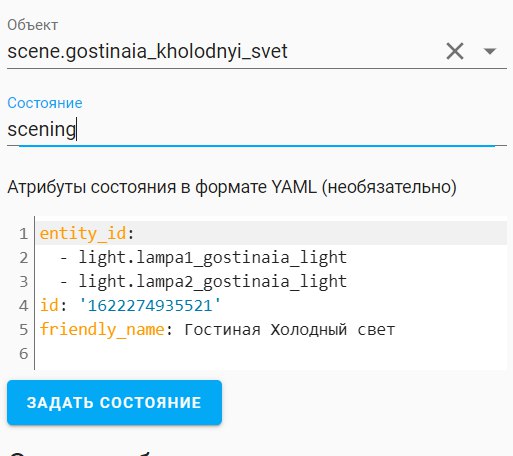
Task: Click the id value 1622274935521
Action: click(x=150, y=306)
